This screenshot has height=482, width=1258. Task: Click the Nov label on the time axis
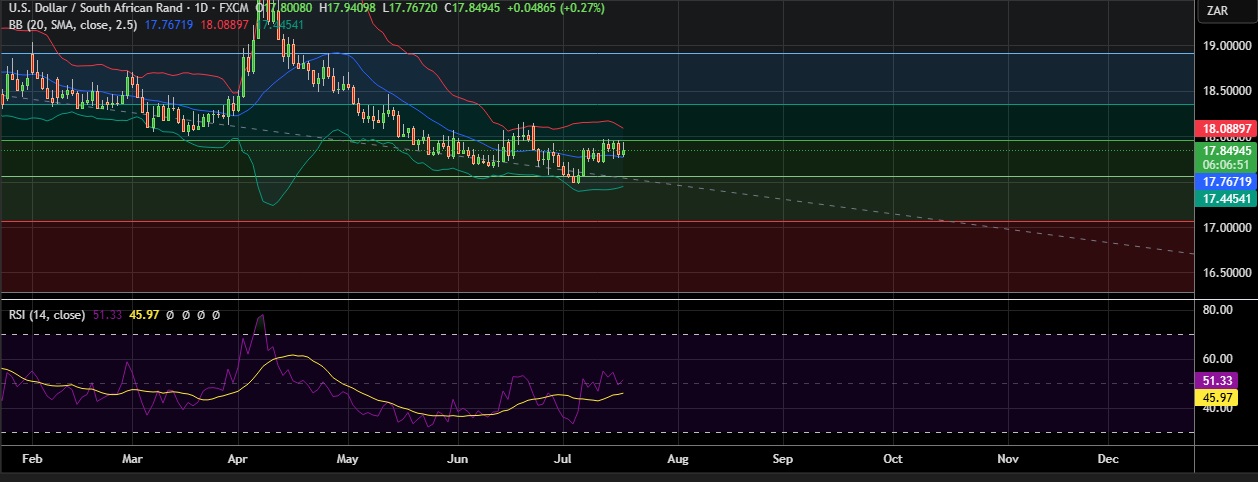click(x=1007, y=459)
